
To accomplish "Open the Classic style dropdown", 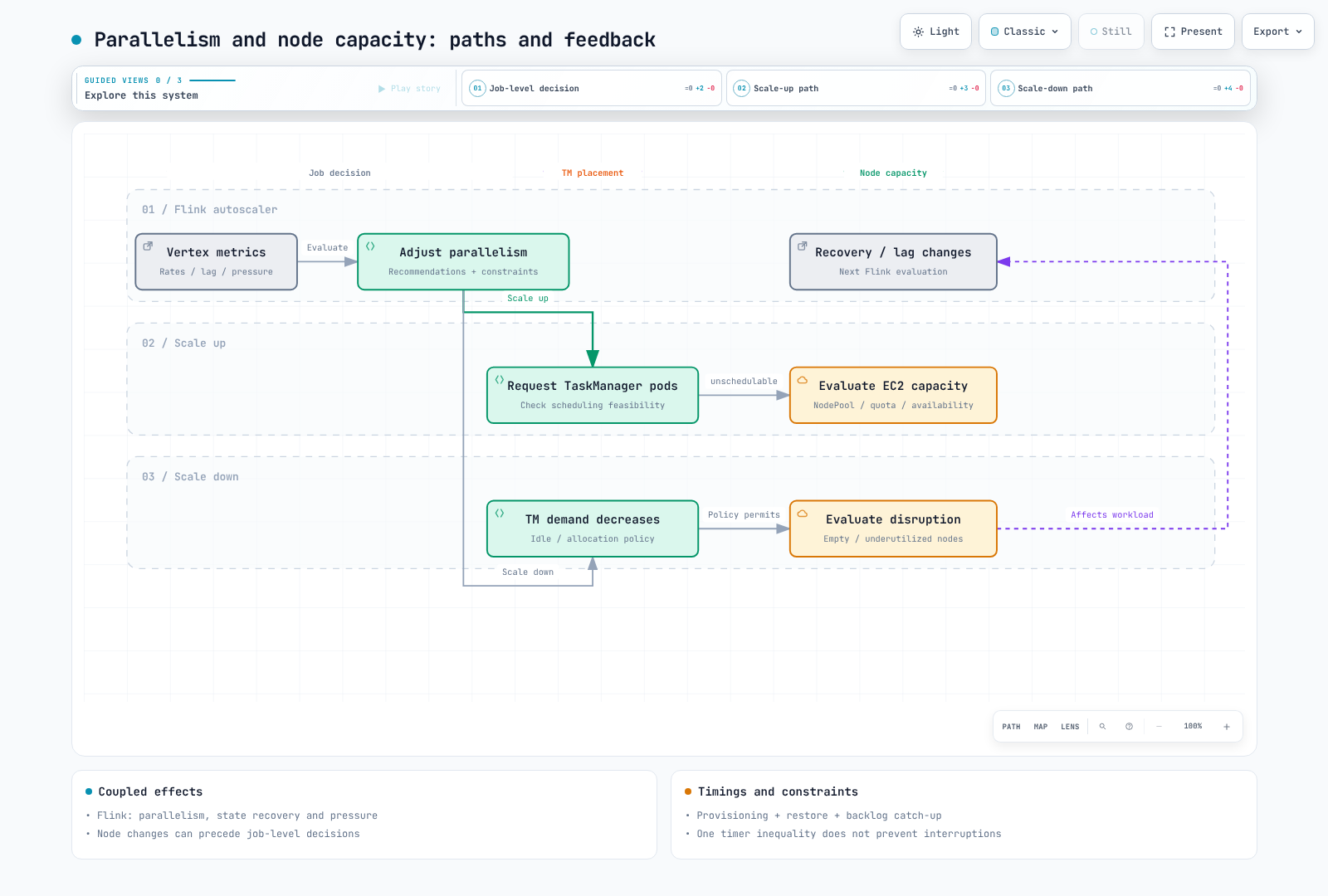I will [x=1025, y=32].
